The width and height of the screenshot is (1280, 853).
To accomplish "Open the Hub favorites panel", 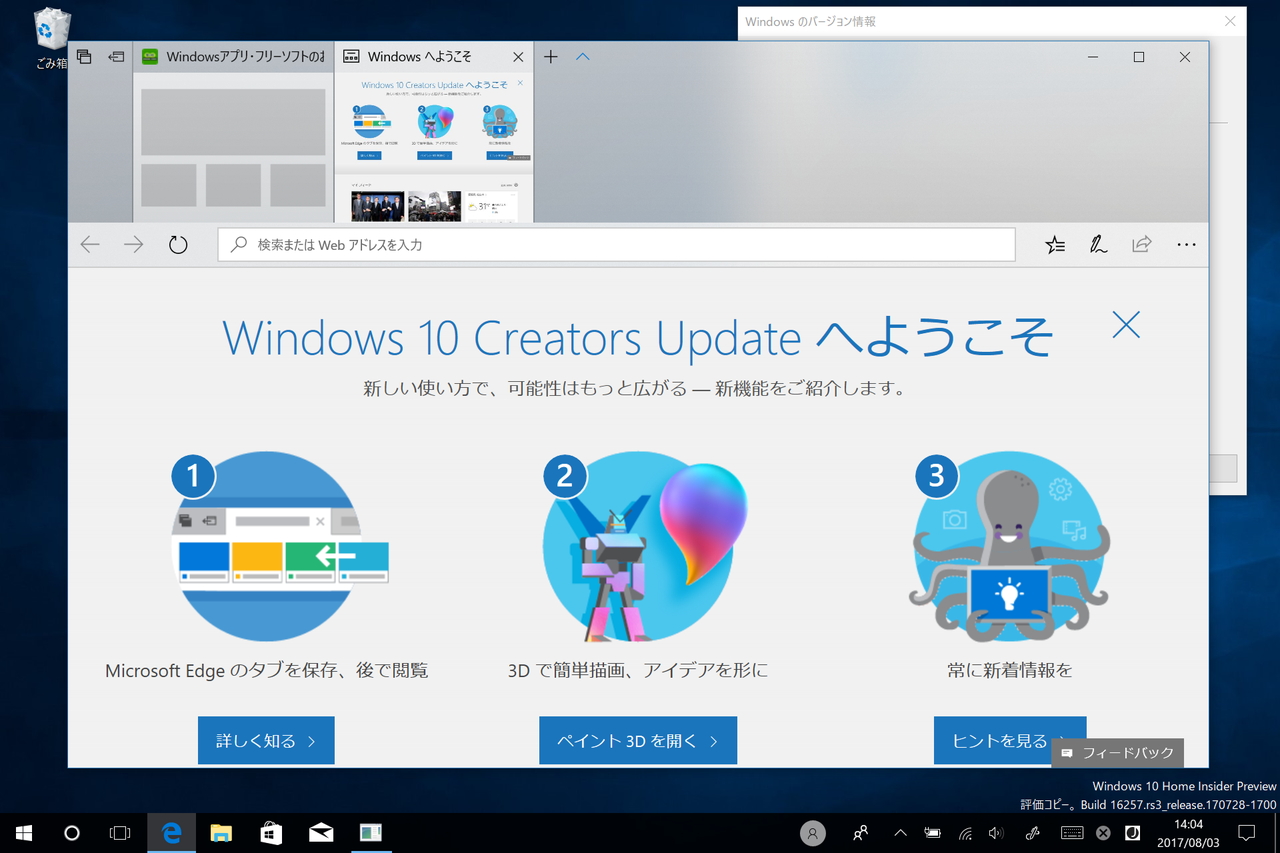I will 1055,244.
